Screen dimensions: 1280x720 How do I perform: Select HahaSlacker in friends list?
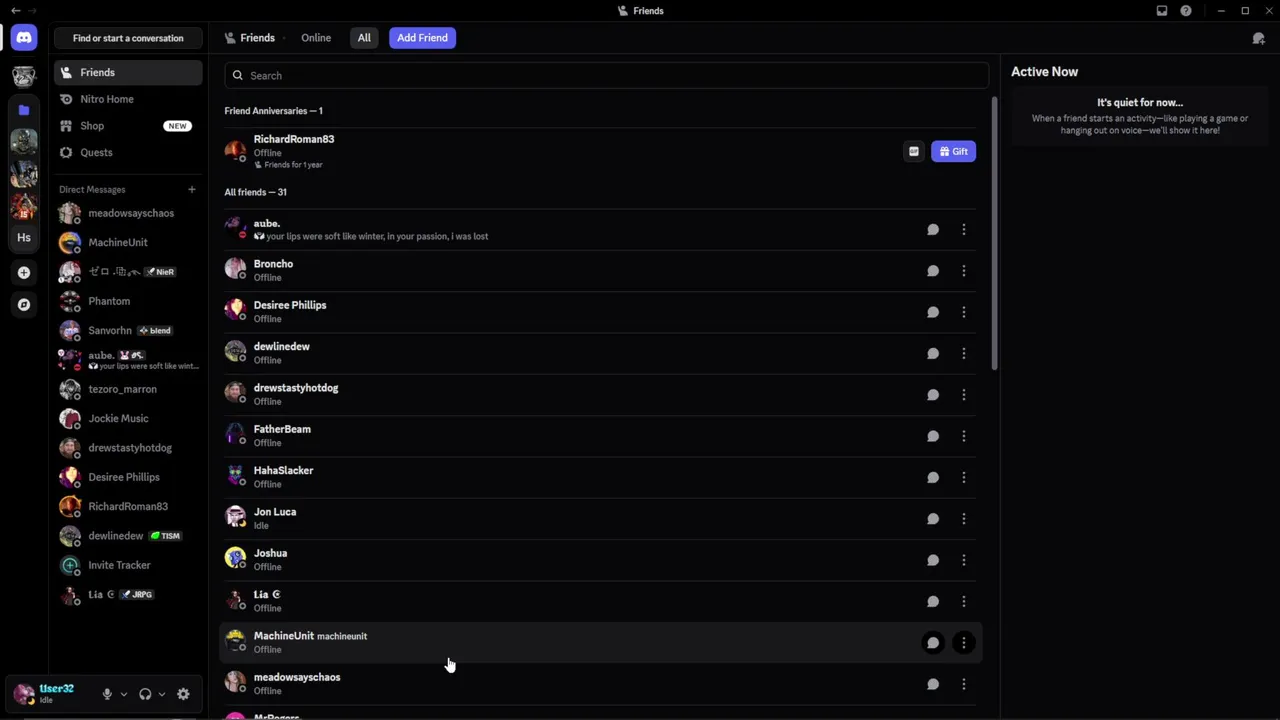tap(600, 477)
